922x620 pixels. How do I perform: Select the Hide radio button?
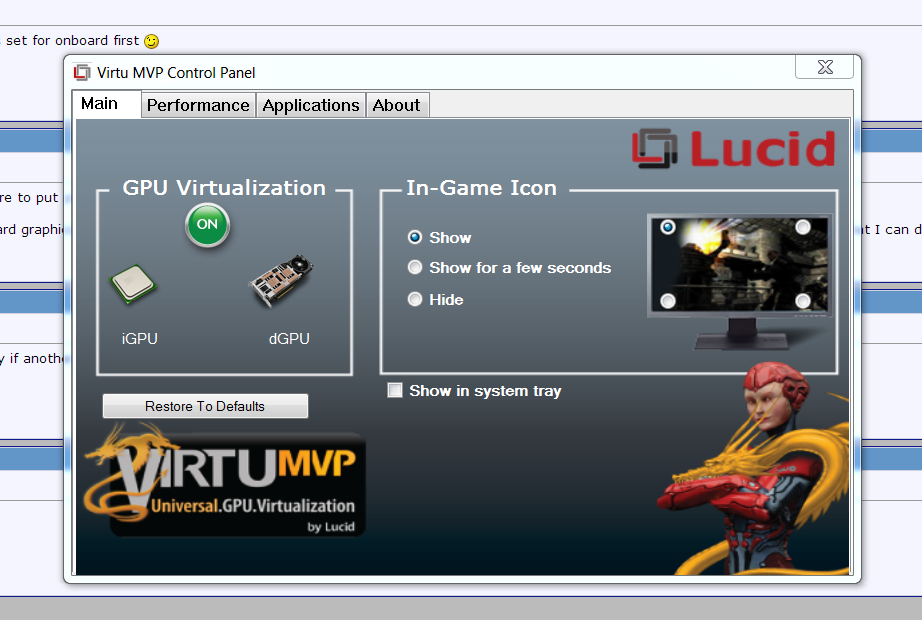tap(415, 299)
